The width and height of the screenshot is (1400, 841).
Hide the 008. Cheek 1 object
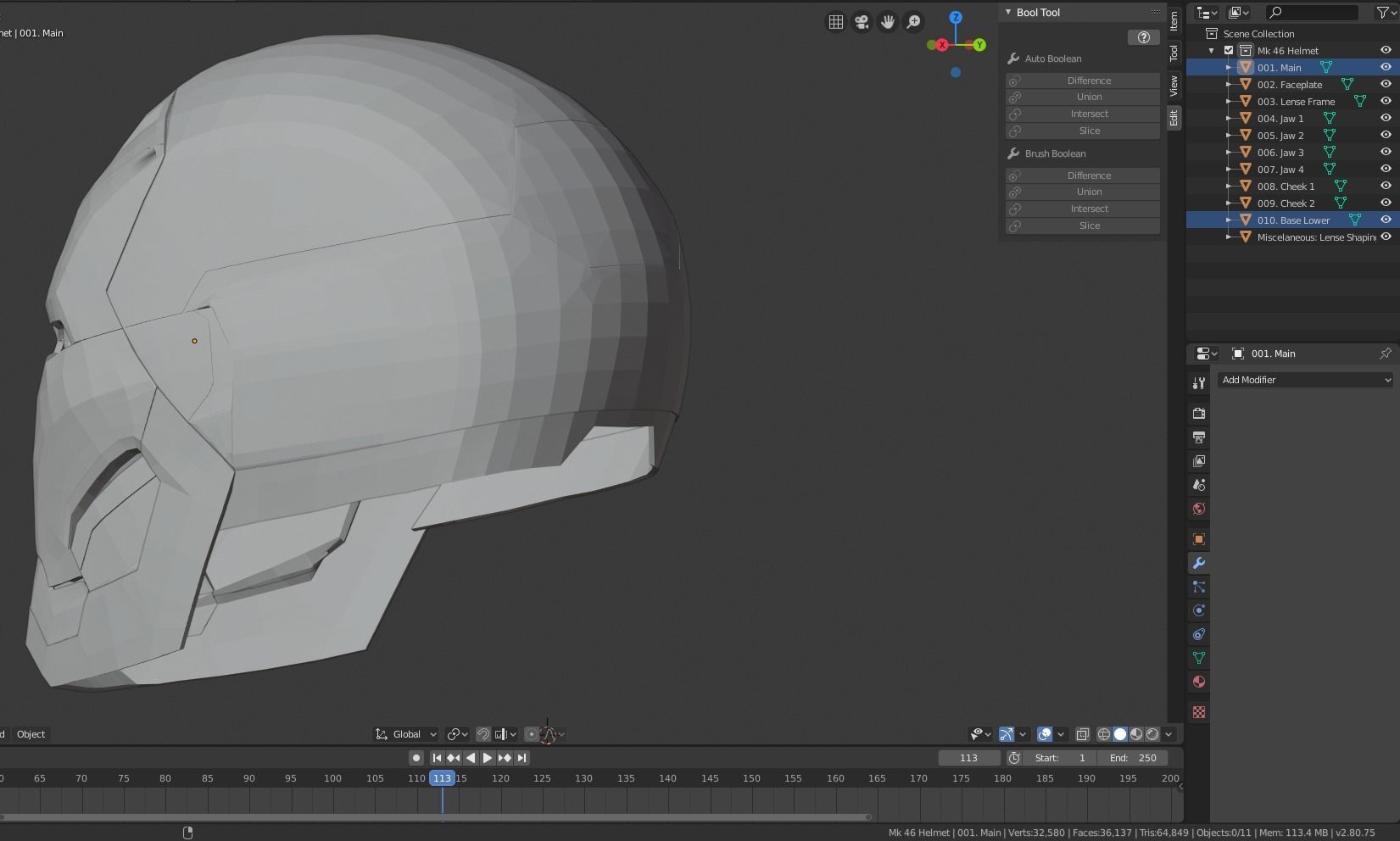coord(1386,187)
